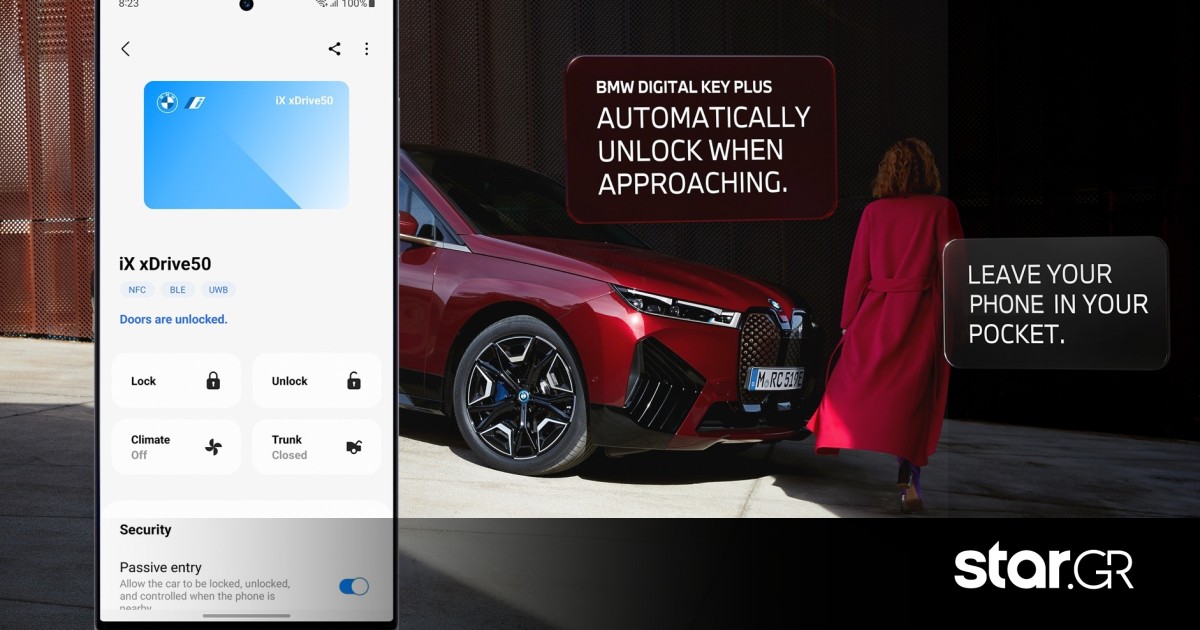Screen dimensions: 1200x630
Task: Click 'BMW DIGITAL KEY PLUS' banner text
Action: (684, 87)
